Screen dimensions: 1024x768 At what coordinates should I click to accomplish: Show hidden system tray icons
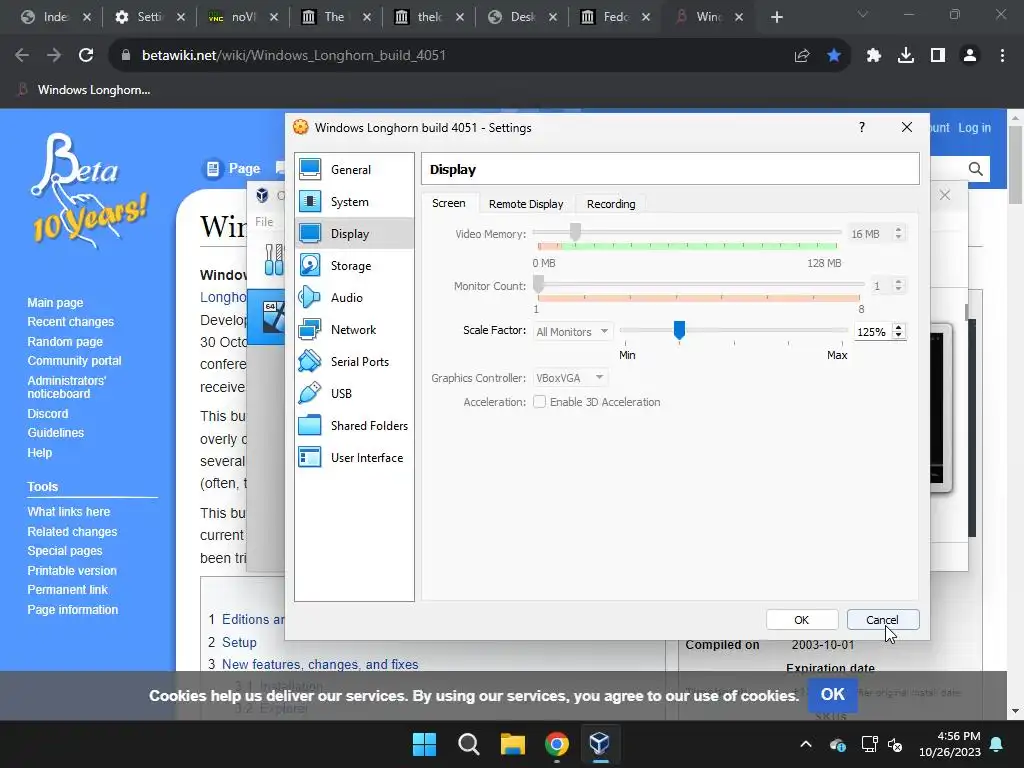[x=806, y=744]
